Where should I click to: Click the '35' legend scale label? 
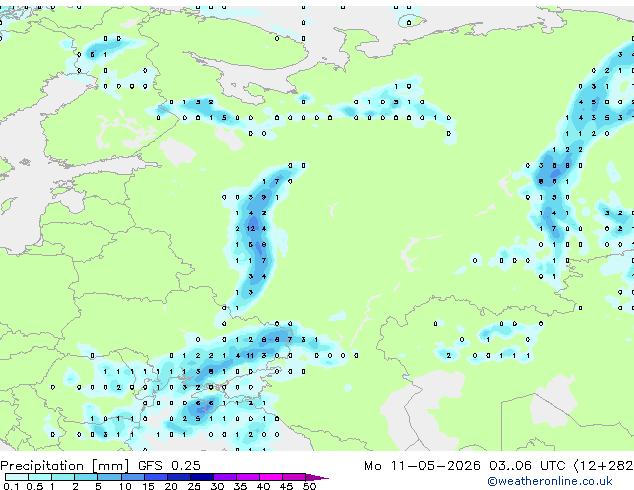pyautogui.click(x=241, y=486)
